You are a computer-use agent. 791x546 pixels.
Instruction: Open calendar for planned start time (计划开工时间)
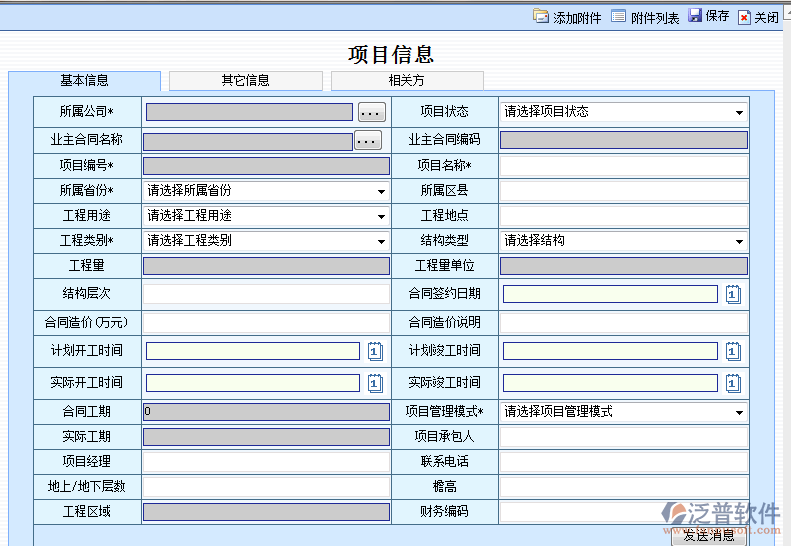[375, 351]
